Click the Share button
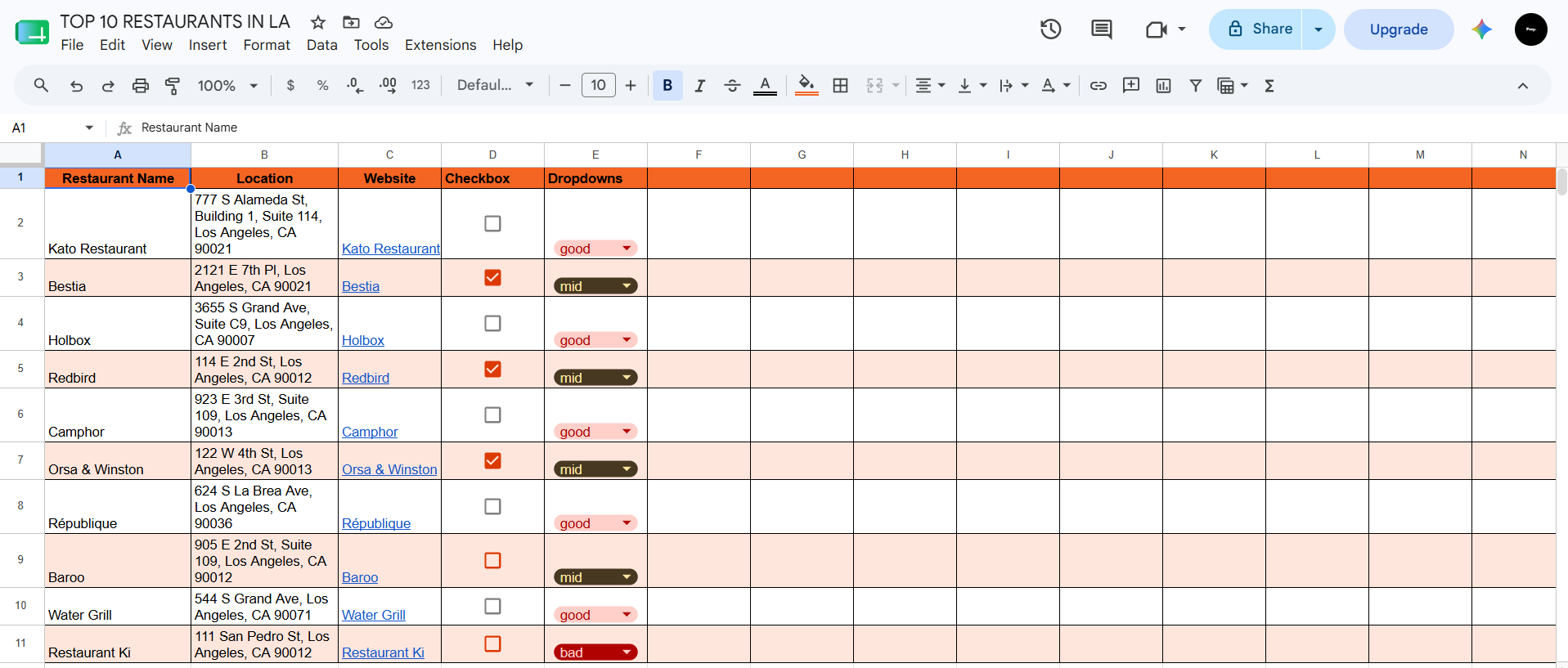This screenshot has width=1568, height=668. tap(1256, 29)
